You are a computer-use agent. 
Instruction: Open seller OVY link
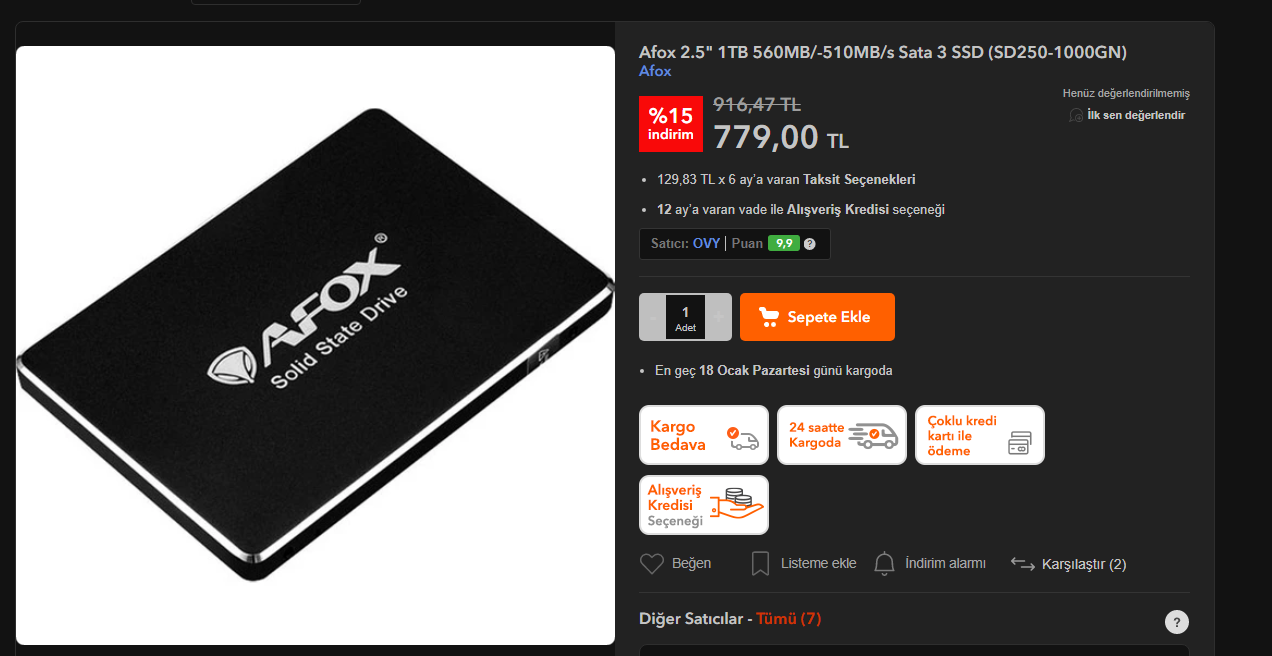[706, 243]
